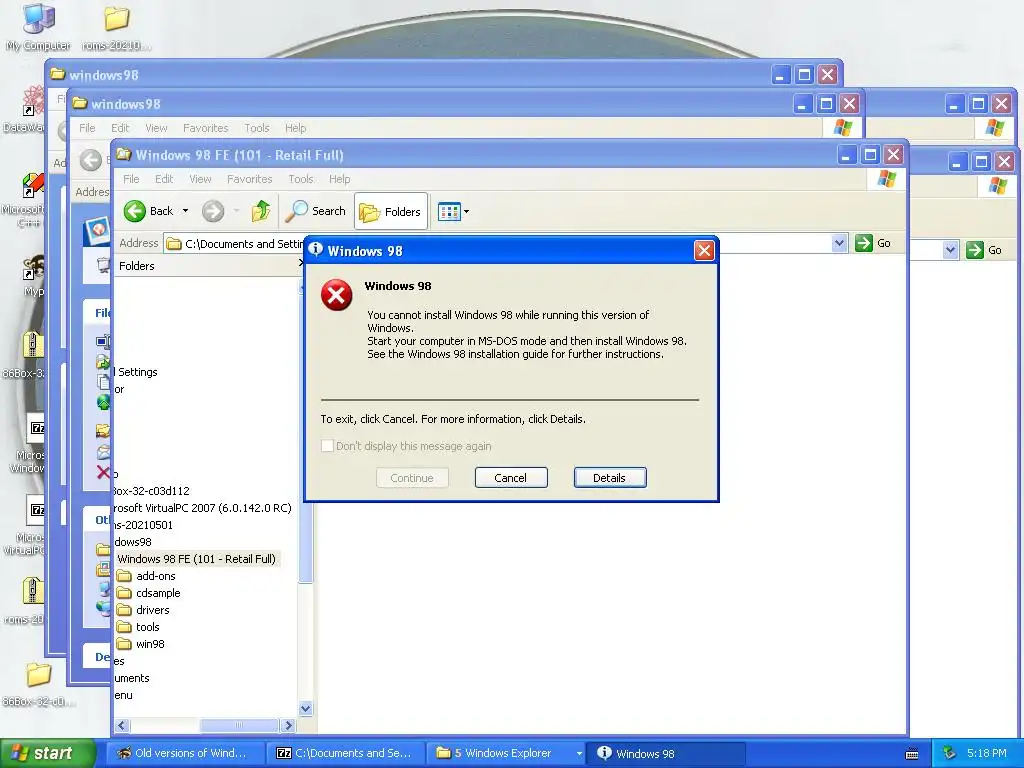Select the roms-20210 folder on the desktop
The width and height of the screenshot is (1024, 768).
click(x=116, y=27)
